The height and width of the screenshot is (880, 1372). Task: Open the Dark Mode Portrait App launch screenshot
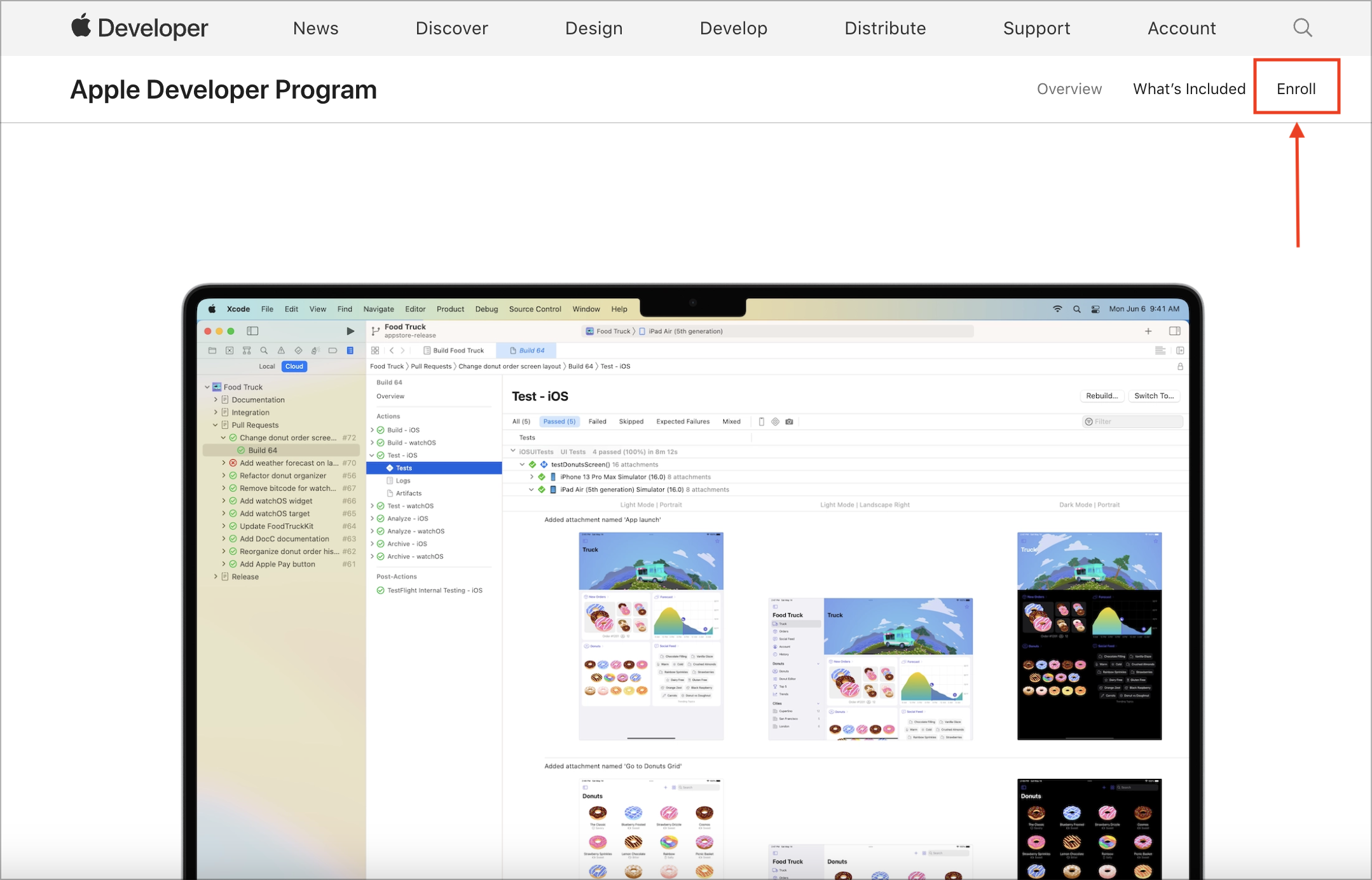pos(1089,636)
